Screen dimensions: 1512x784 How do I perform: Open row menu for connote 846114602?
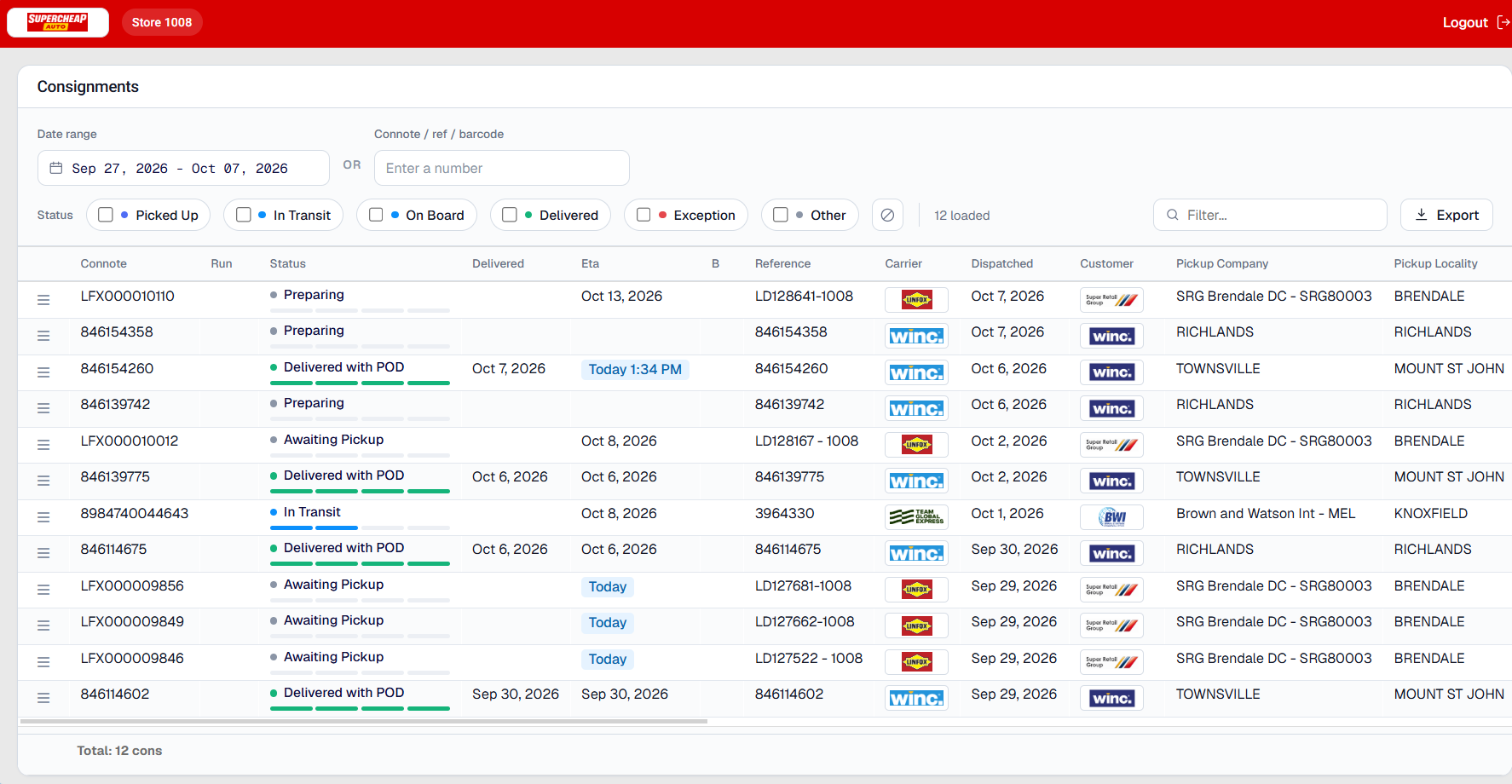click(43, 698)
